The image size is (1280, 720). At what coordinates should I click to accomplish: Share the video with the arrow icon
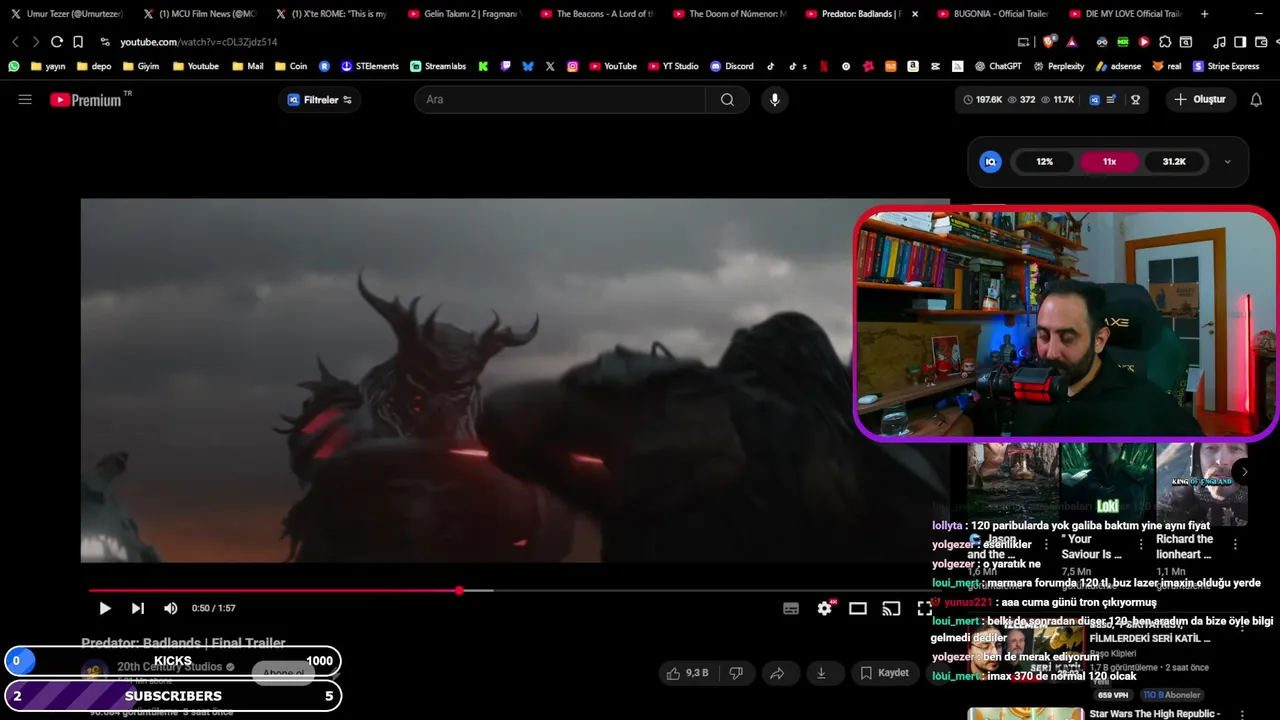click(x=776, y=673)
